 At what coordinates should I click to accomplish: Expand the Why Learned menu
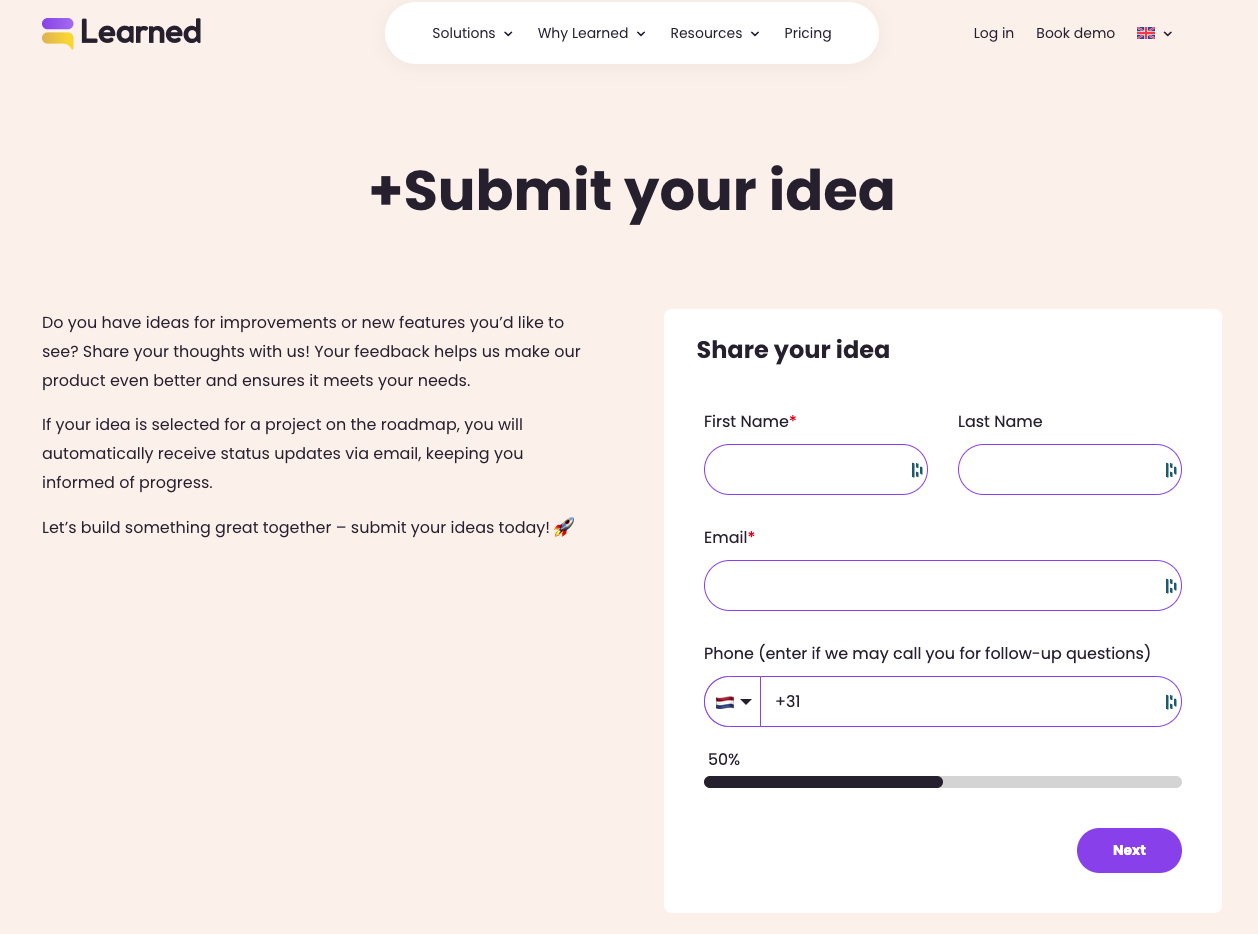pyautogui.click(x=591, y=33)
